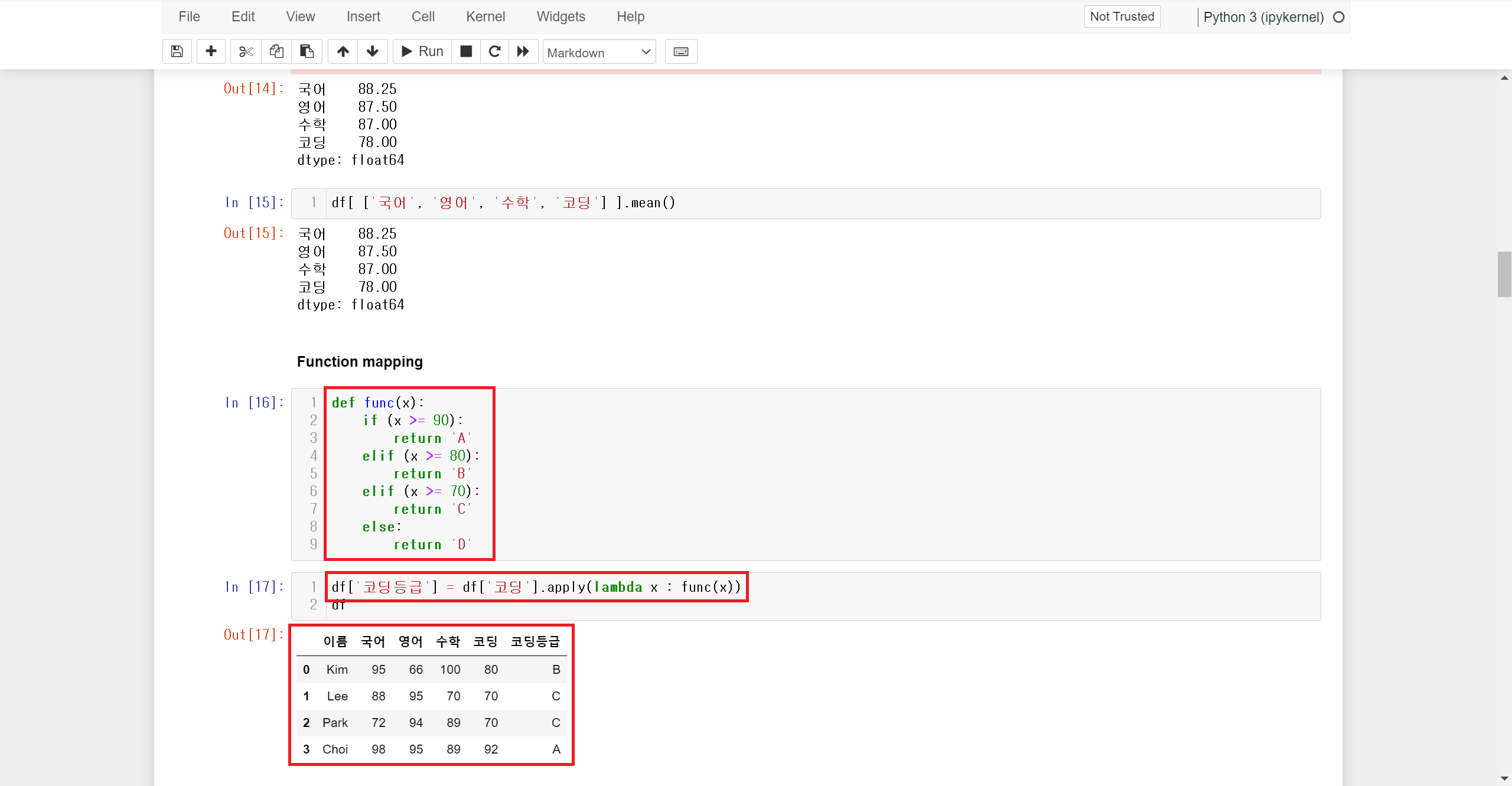1512x786 pixels.
Task: Move selected cell up arrow
Action: (343, 51)
